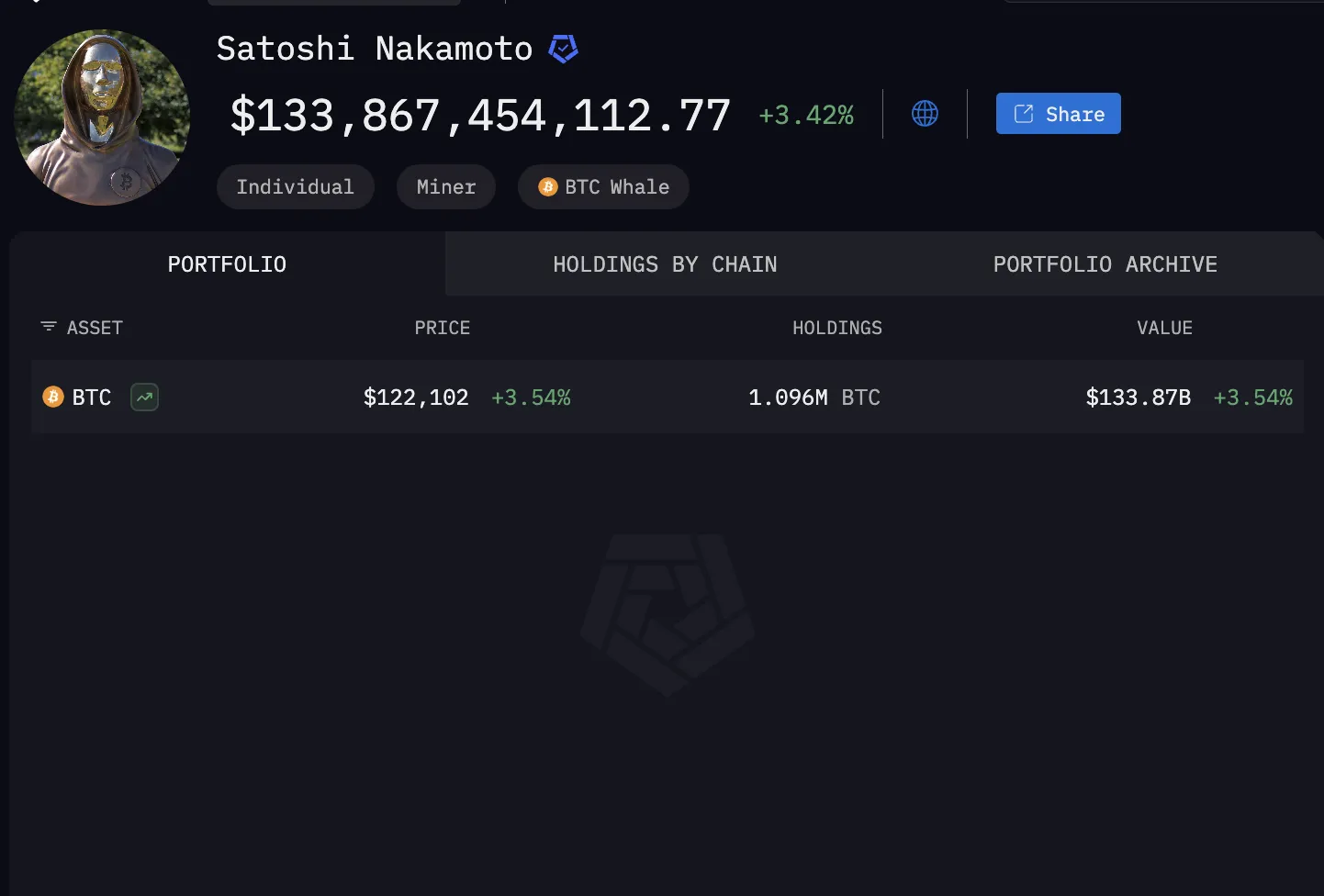Sort by the HOLDINGS column header
This screenshot has height=896, width=1324.
pos(836,327)
